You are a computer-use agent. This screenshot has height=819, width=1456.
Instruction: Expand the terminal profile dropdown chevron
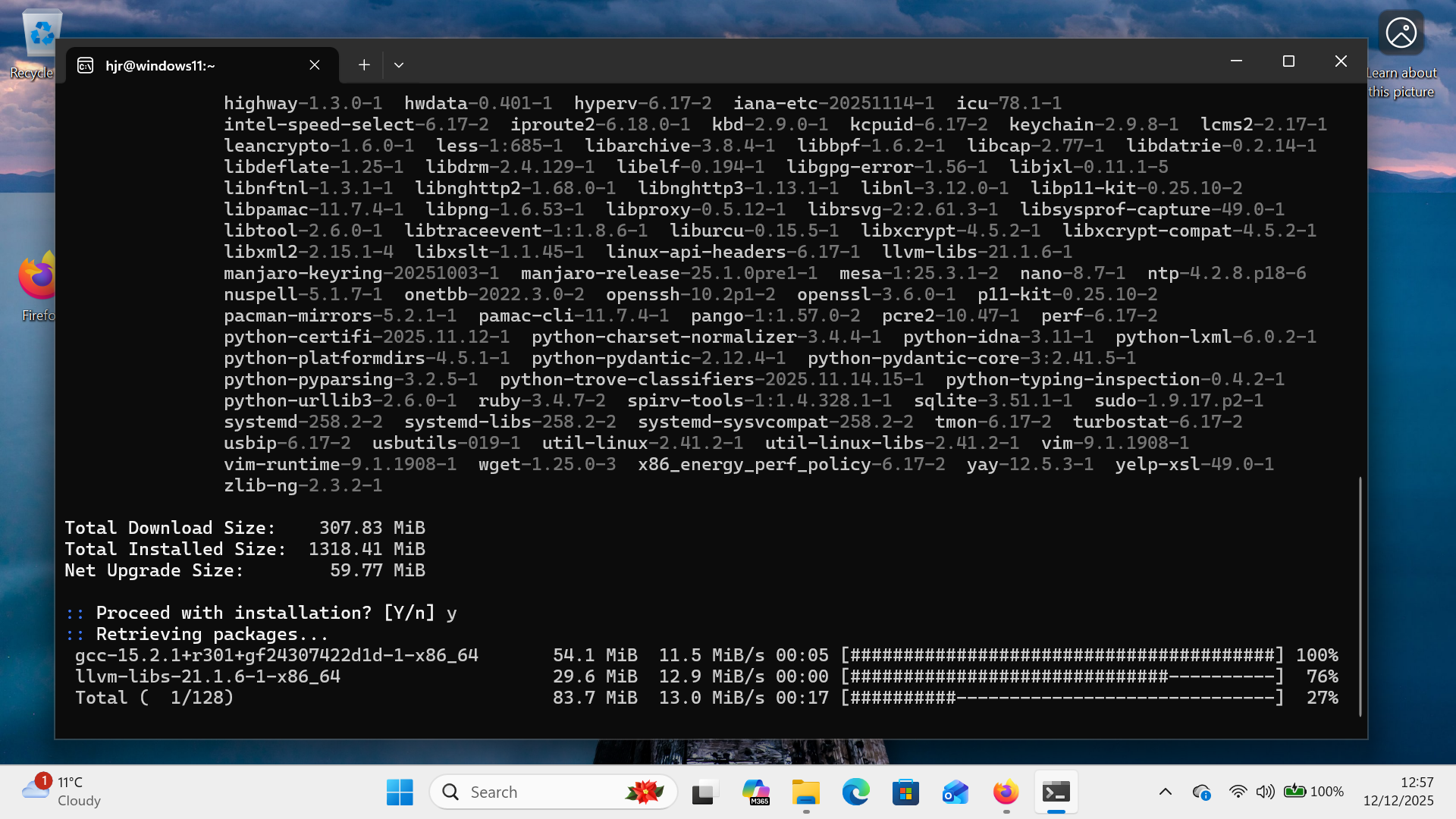click(399, 65)
